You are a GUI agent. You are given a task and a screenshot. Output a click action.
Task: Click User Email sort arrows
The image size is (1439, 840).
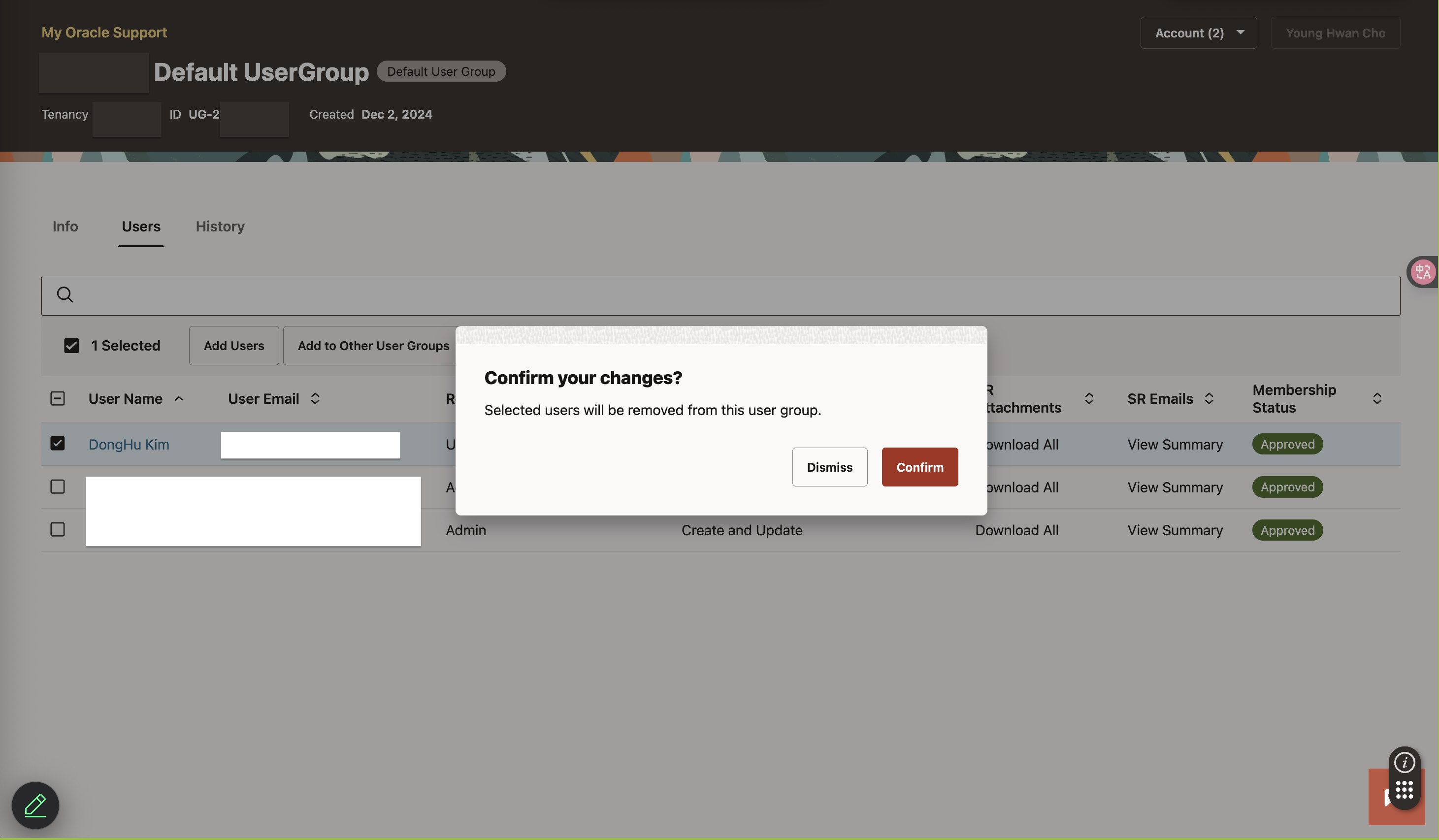tap(315, 399)
